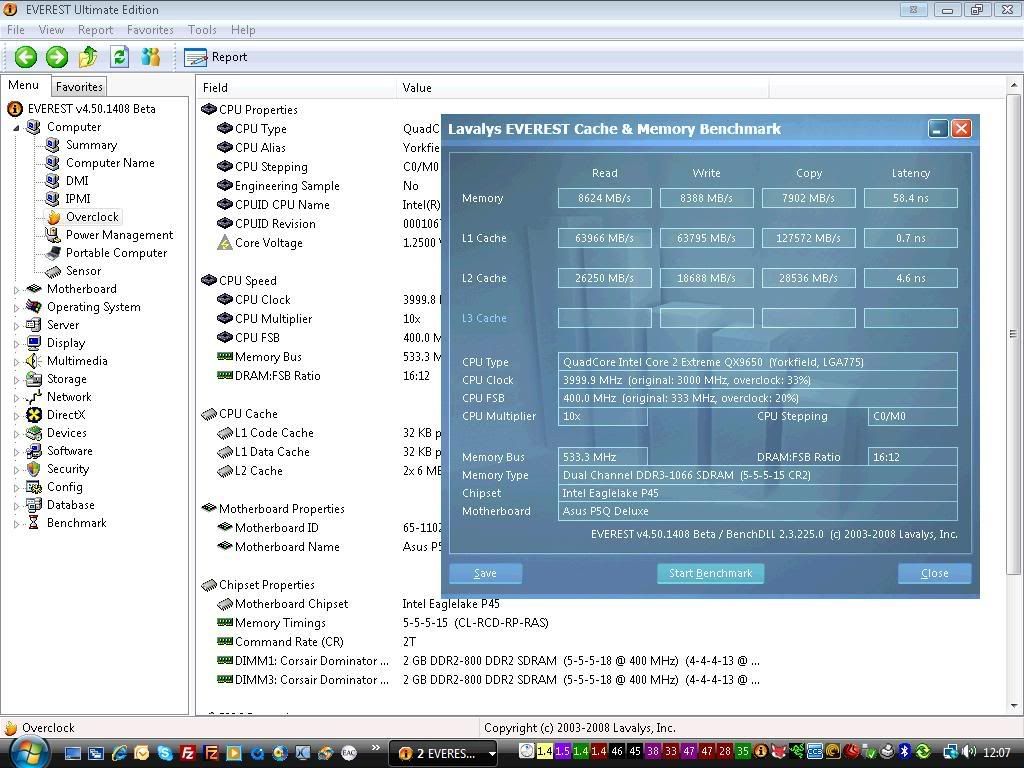1024x768 pixels.
Task: Click the green Forward arrow toolbar icon
Action: pos(57,57)
